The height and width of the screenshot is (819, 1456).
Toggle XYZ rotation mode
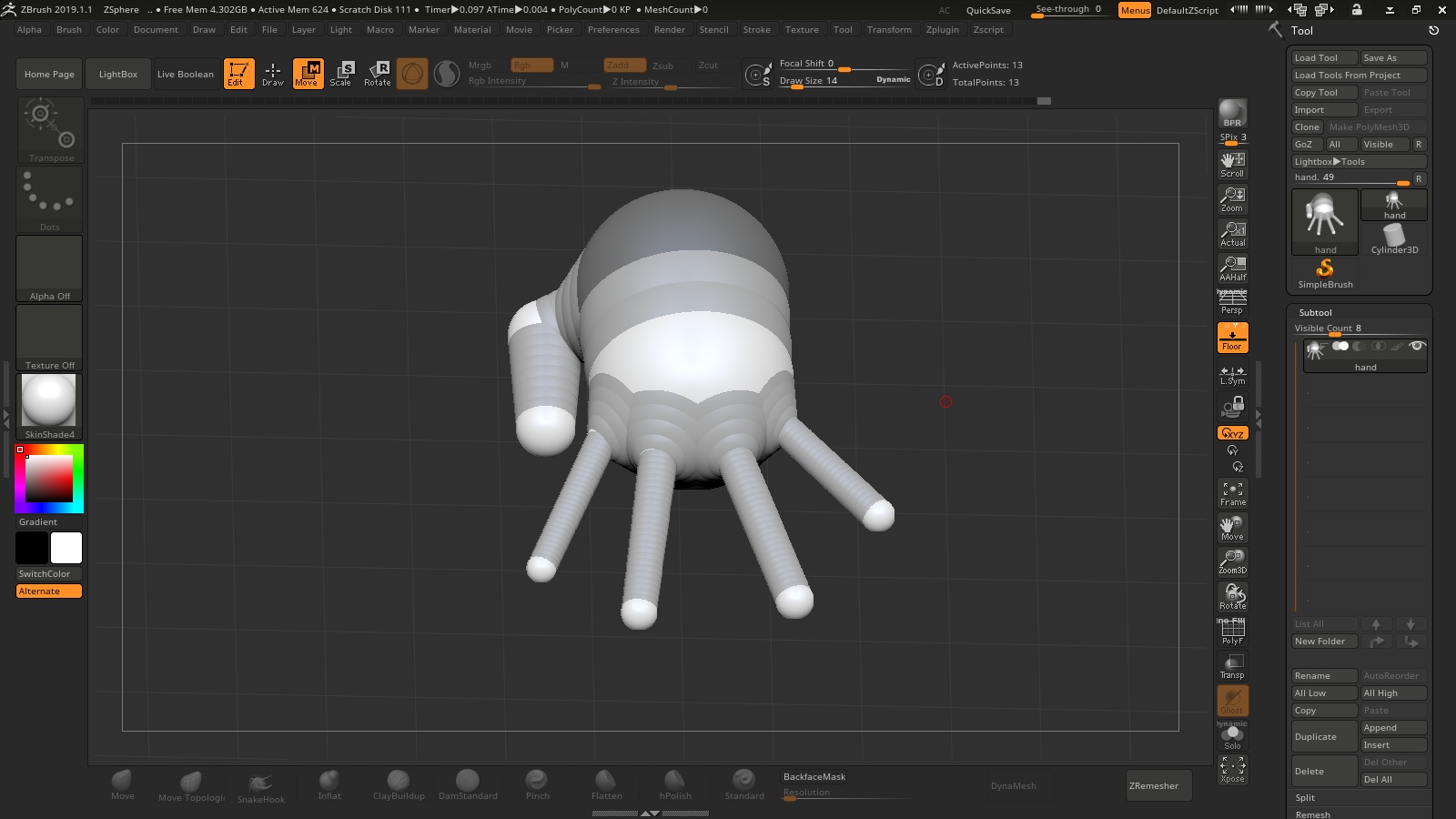point(1232,433)
